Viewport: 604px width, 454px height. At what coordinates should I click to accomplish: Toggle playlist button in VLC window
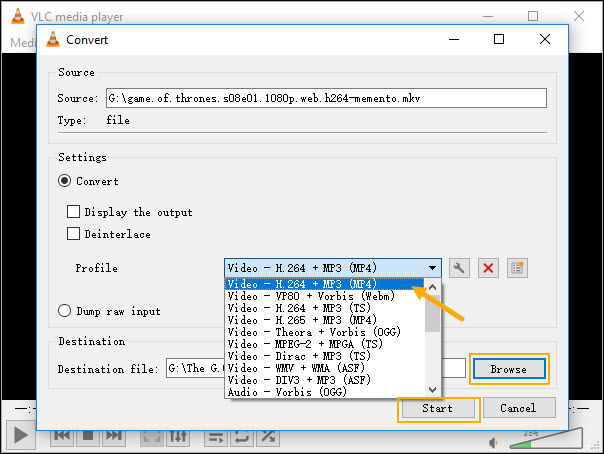pos(216,437)
